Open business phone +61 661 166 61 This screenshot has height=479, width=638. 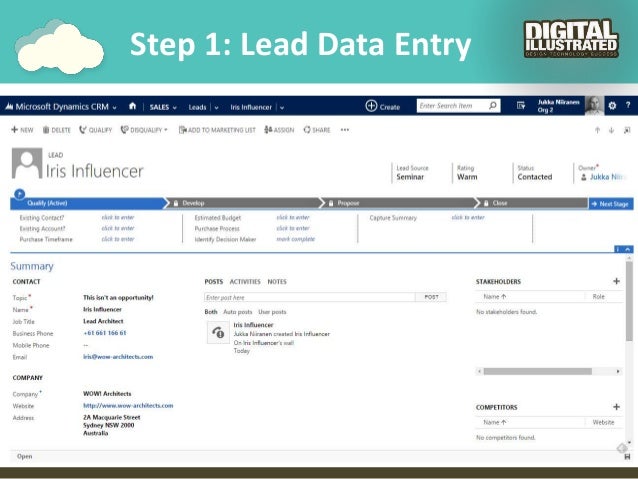(105, 333)
